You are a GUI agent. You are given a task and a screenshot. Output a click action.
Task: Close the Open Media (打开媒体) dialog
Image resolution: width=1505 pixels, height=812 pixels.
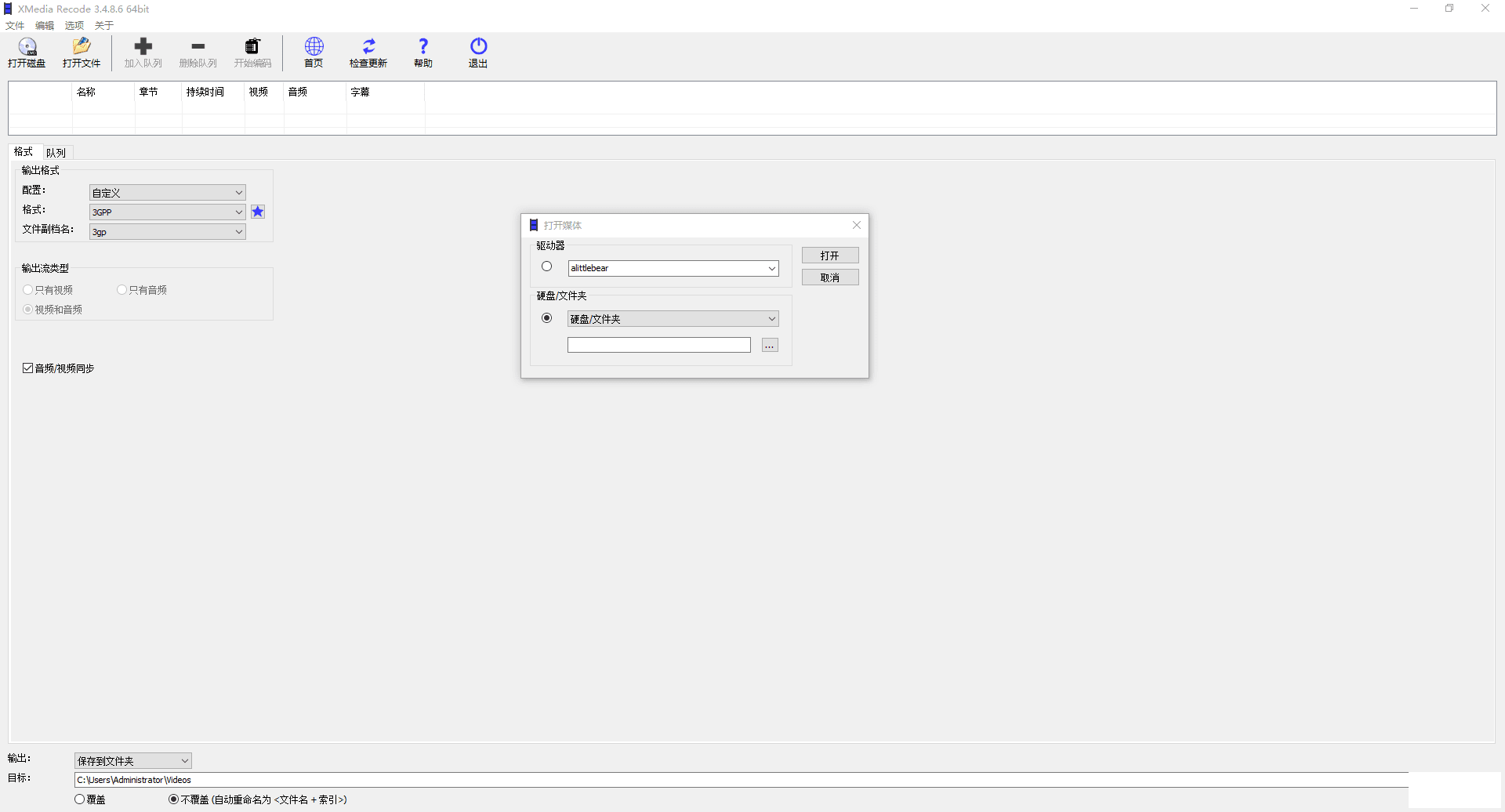click(857, 225)
